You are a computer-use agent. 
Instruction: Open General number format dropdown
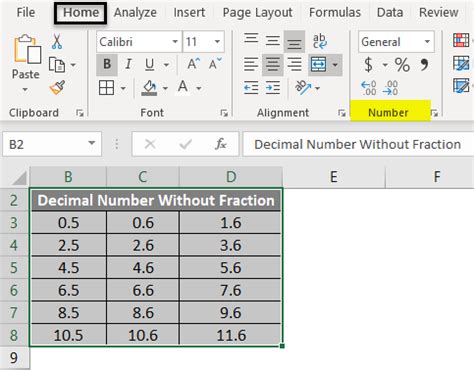(x=427, y=42)
